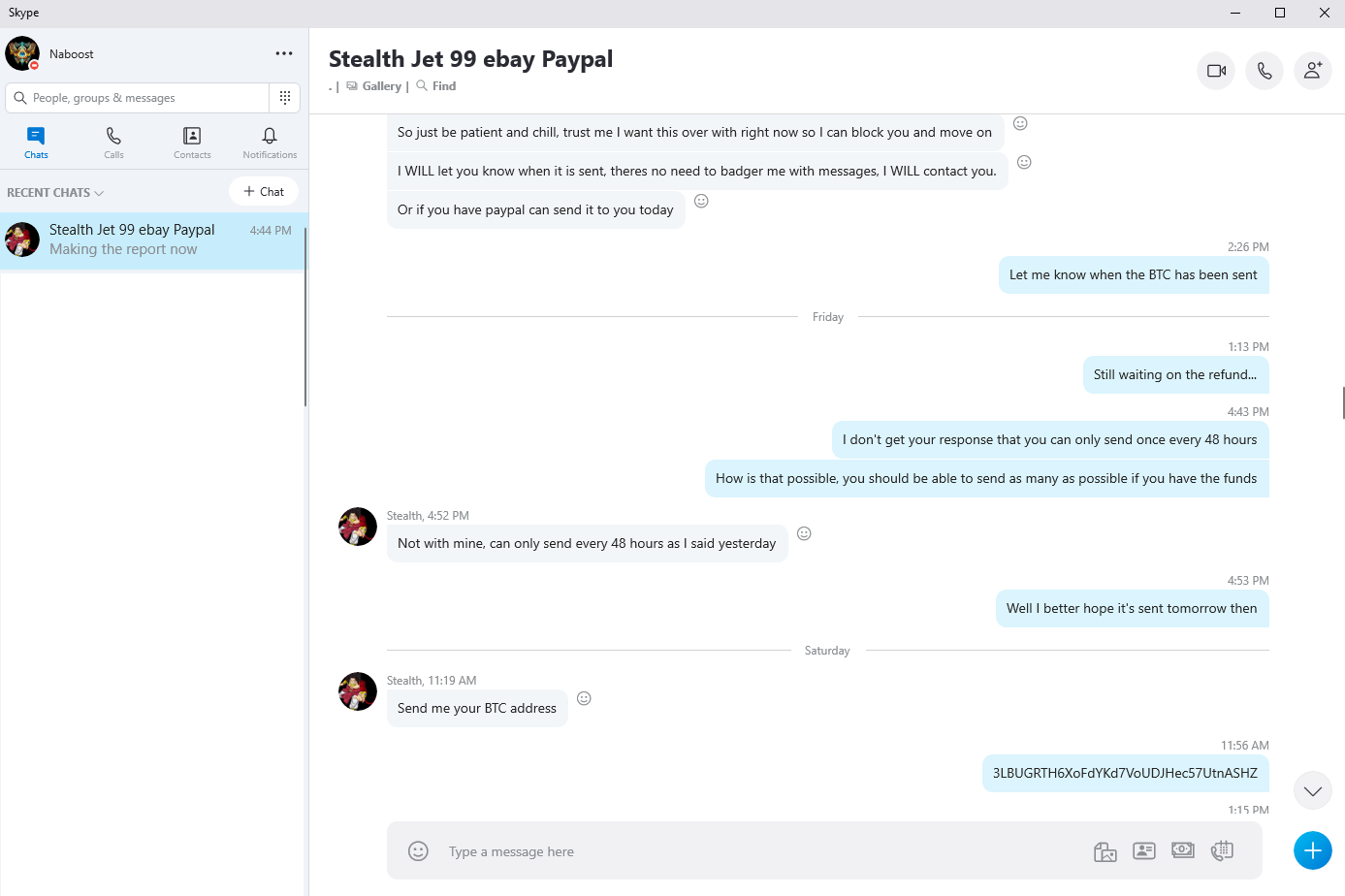Image resolution: width=1345 pixels, height=896 pixels.
Task: Jump to latest messages with chevron button
Action: [1313, 790]
